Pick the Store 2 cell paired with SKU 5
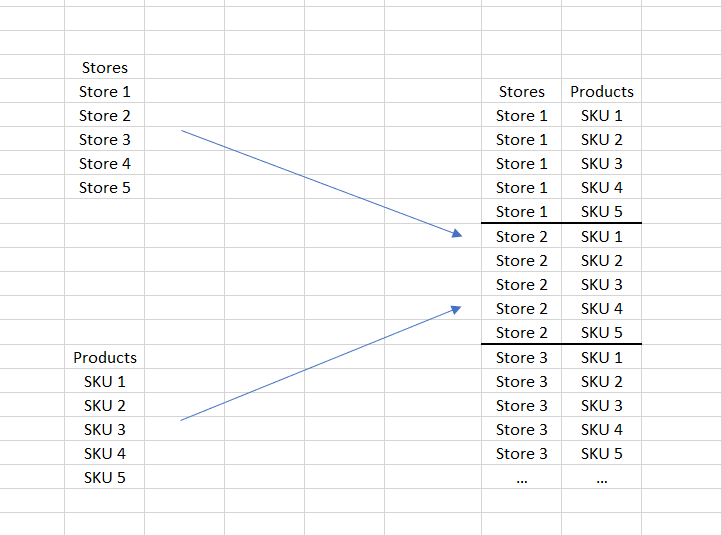722x535 pixels. 522,332
